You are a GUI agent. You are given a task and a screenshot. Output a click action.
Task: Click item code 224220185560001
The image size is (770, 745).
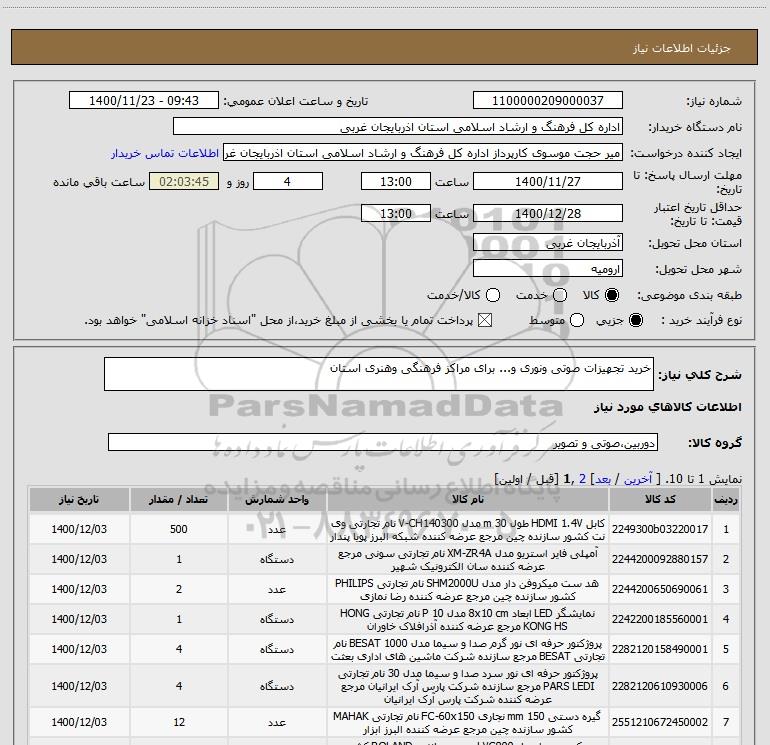(x=660, y=619)
